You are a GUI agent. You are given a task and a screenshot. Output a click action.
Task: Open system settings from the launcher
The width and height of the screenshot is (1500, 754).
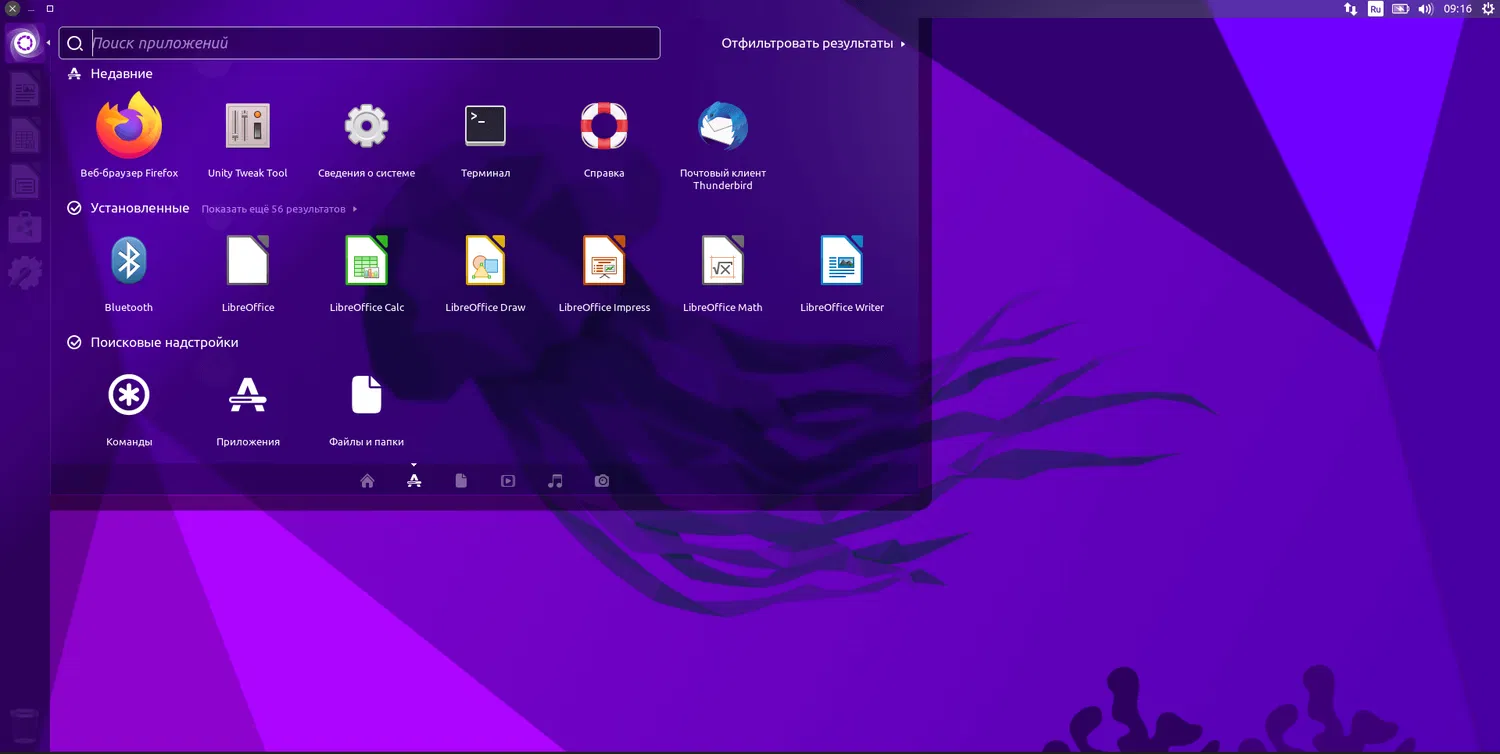pyautogui.click(x=25, y=272)
